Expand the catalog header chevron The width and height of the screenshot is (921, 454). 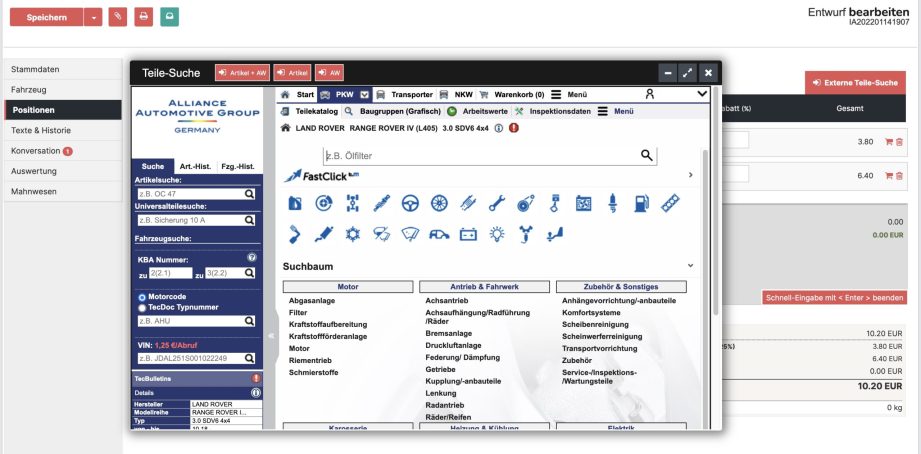click(x=702, y=94)
